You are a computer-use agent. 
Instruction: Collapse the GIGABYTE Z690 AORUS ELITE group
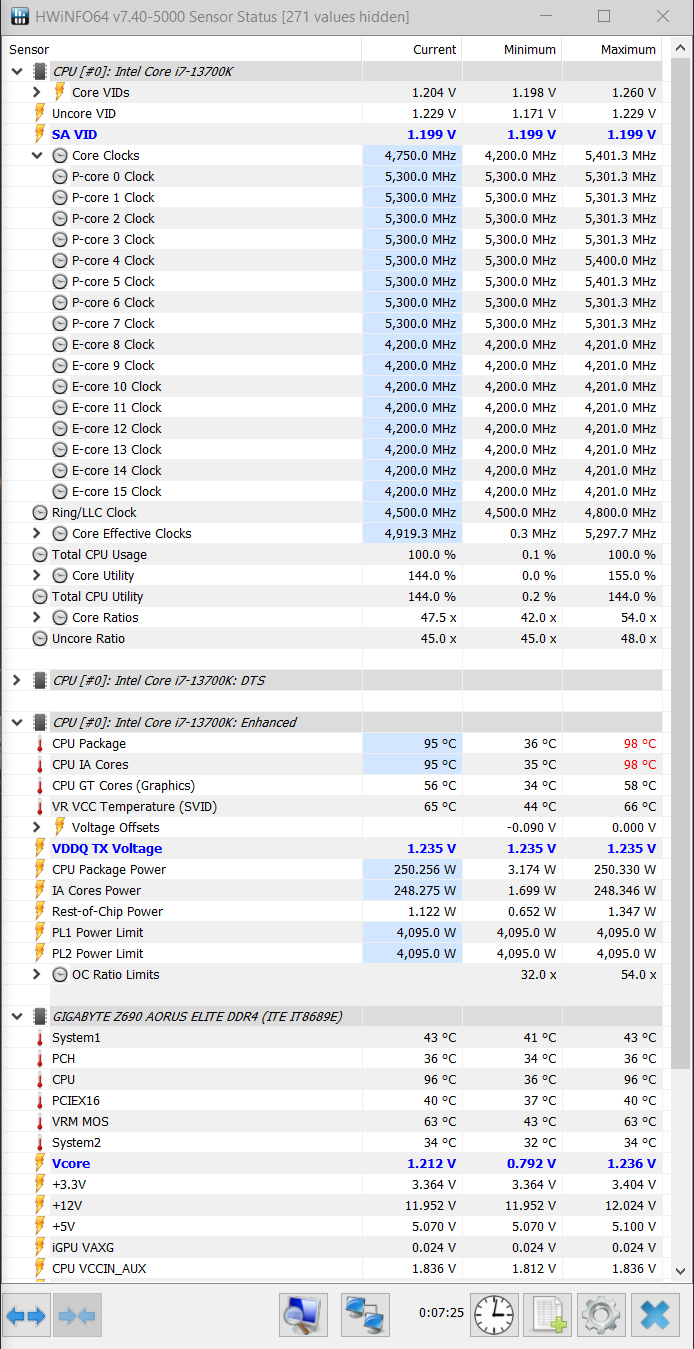coord(17,1016)
